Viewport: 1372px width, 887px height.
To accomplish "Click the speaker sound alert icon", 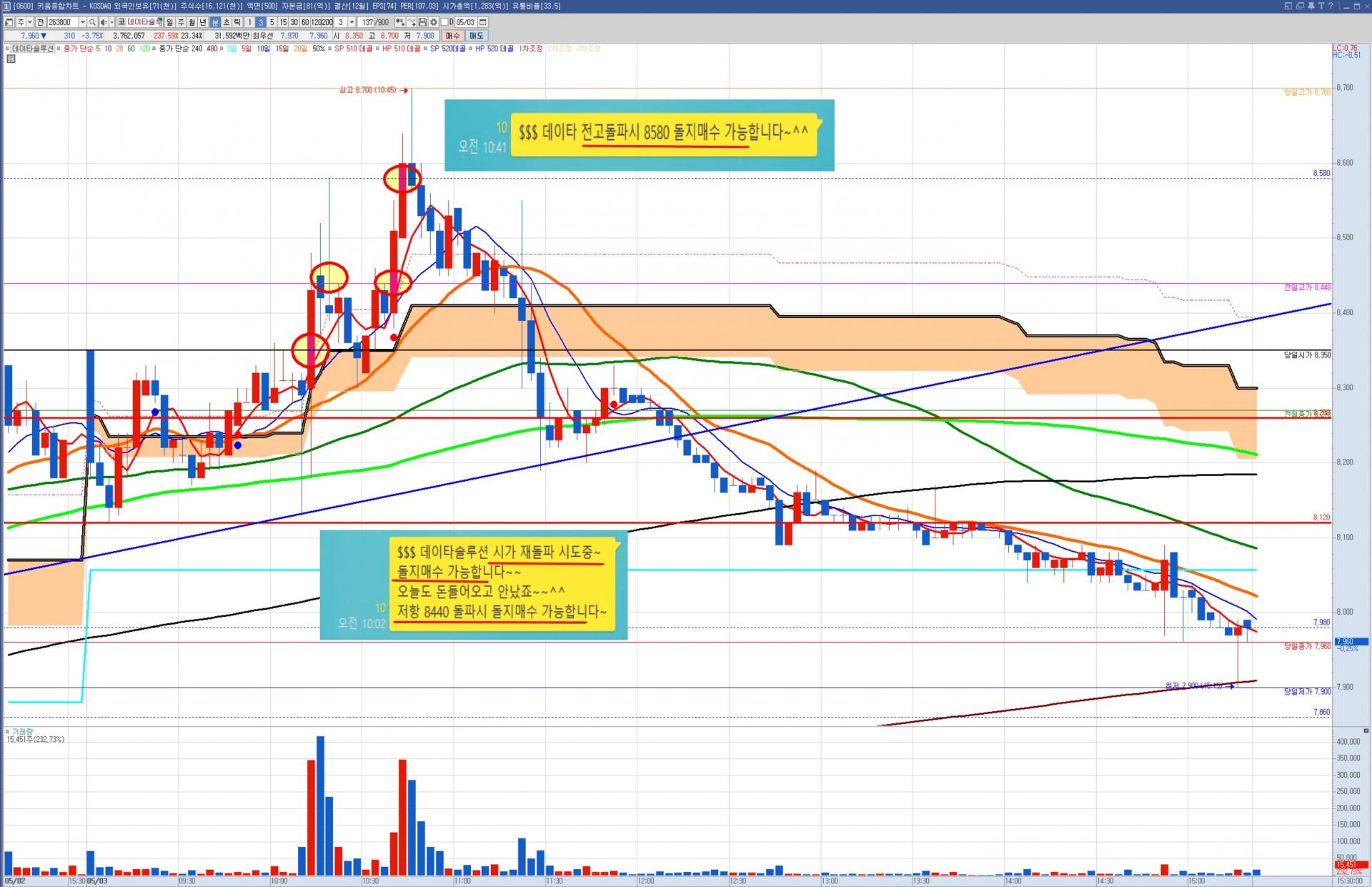I will [104, 22].
